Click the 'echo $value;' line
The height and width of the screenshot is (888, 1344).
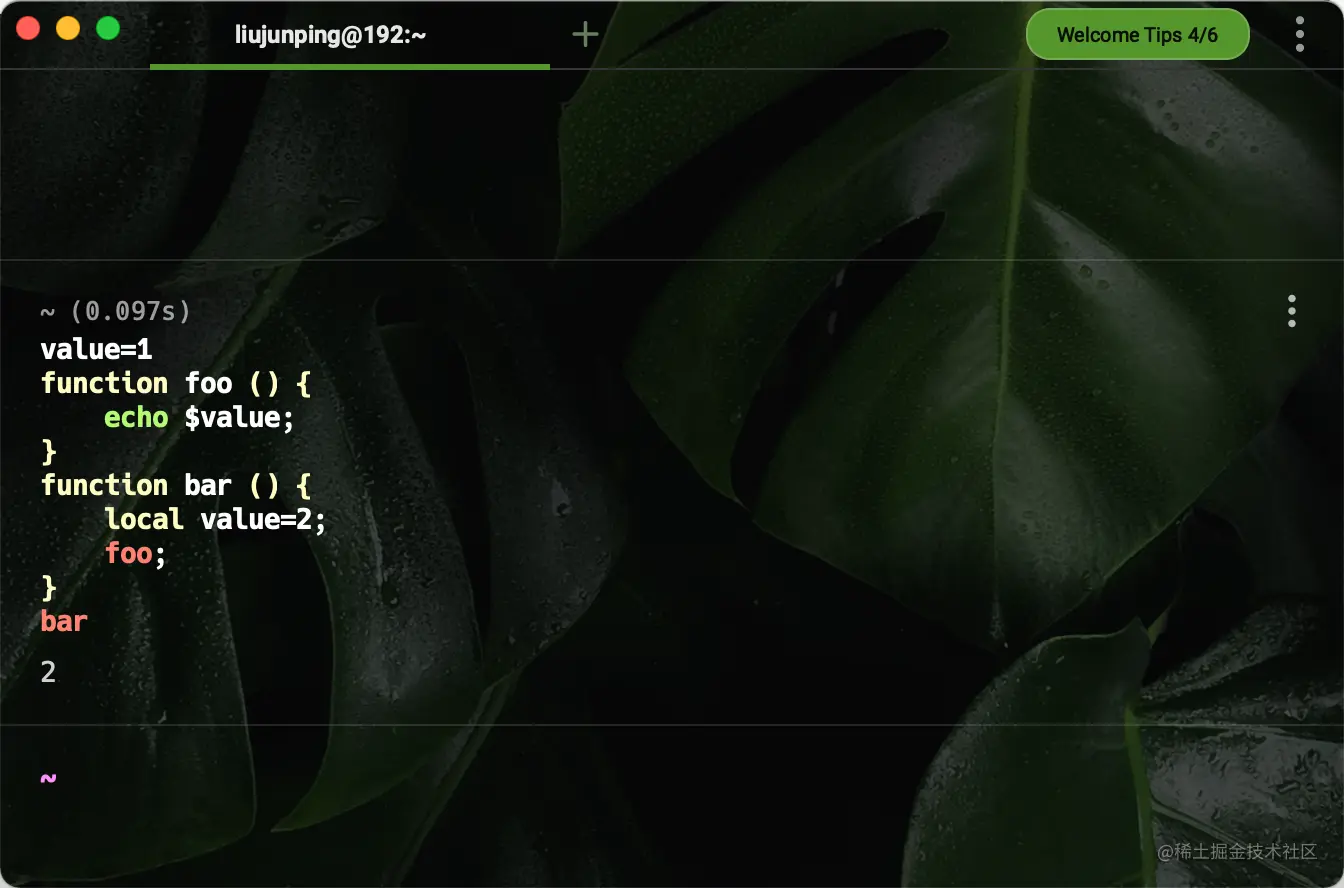200,418
